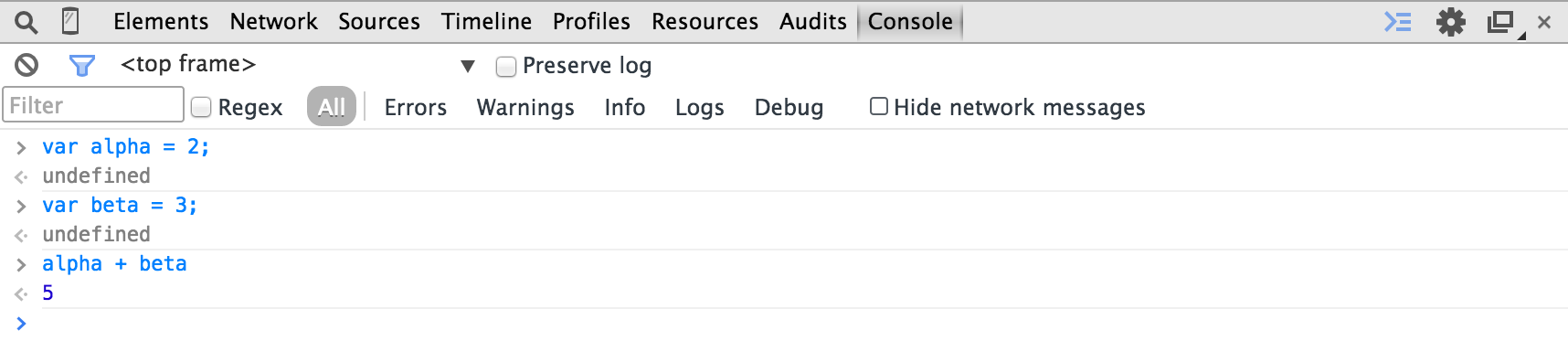This screenshot has width=1568, height=362.
Task: Switch to the Sources tab
Action: pyautogui.click(x=379, y=21)
